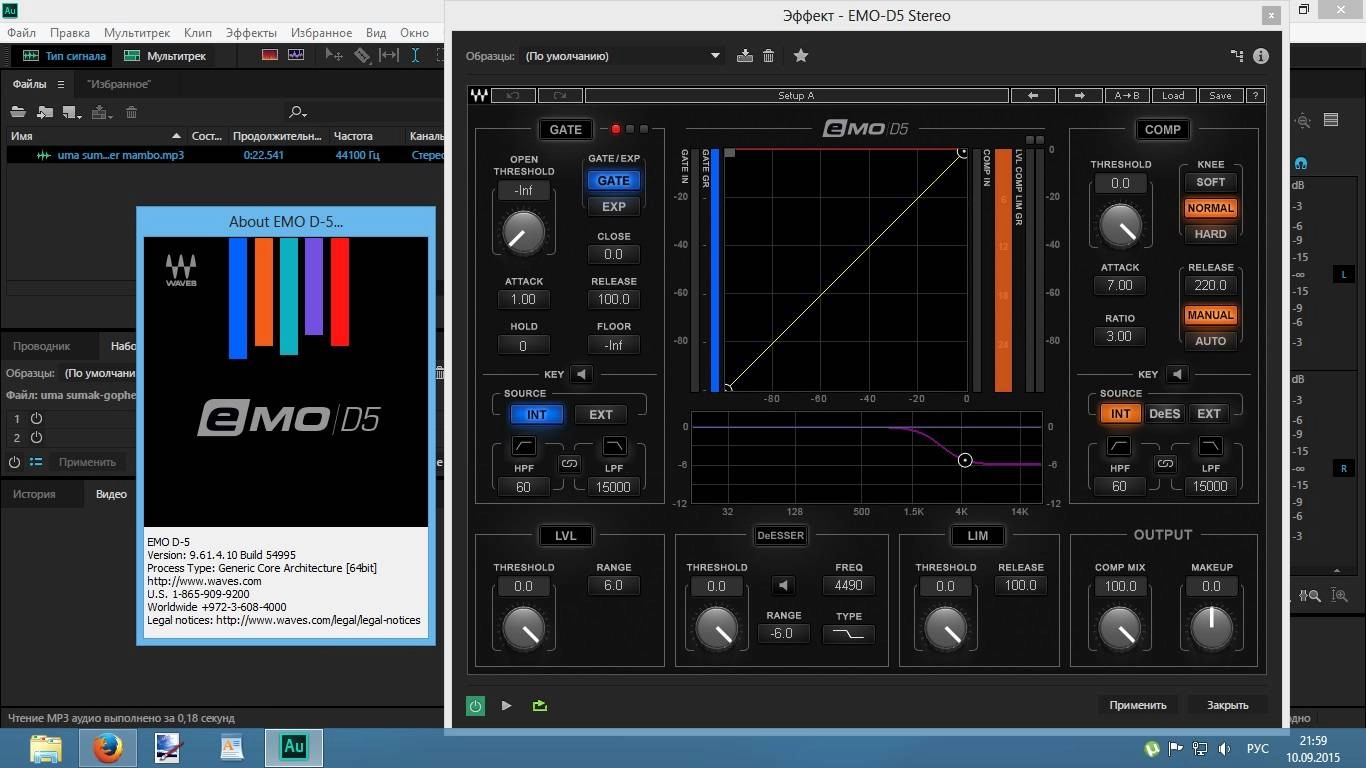Set compressor knee to SOFT

1210,182
